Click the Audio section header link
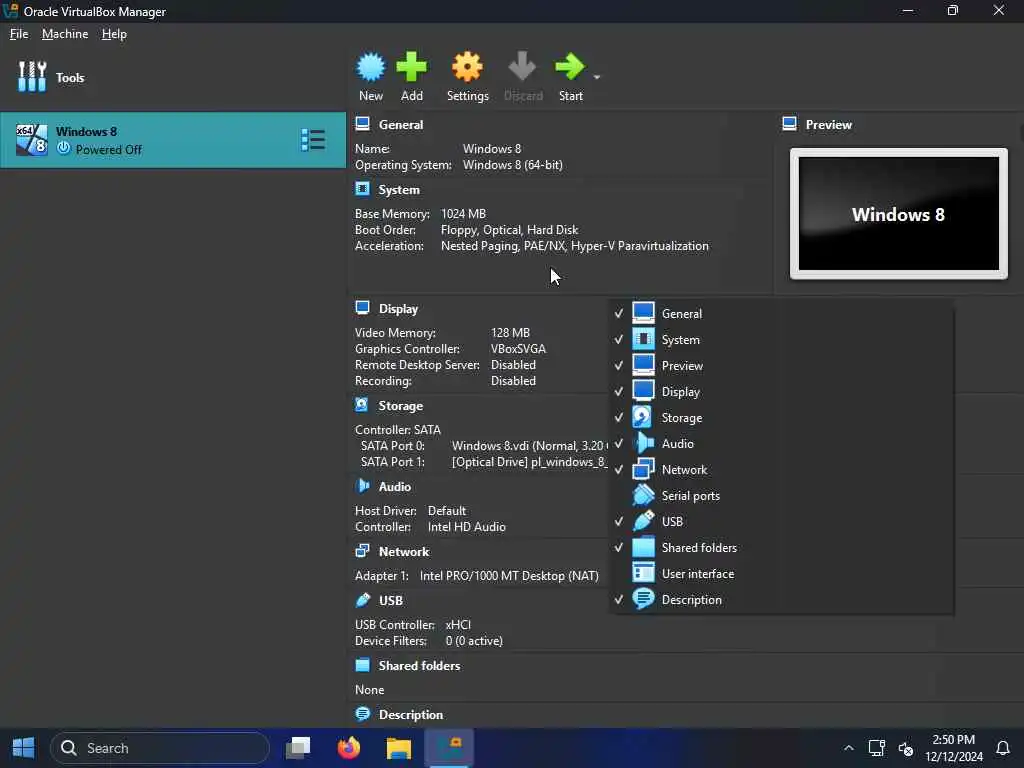The height and width of the screenshot is (768, 1024). tap(394, 487)
